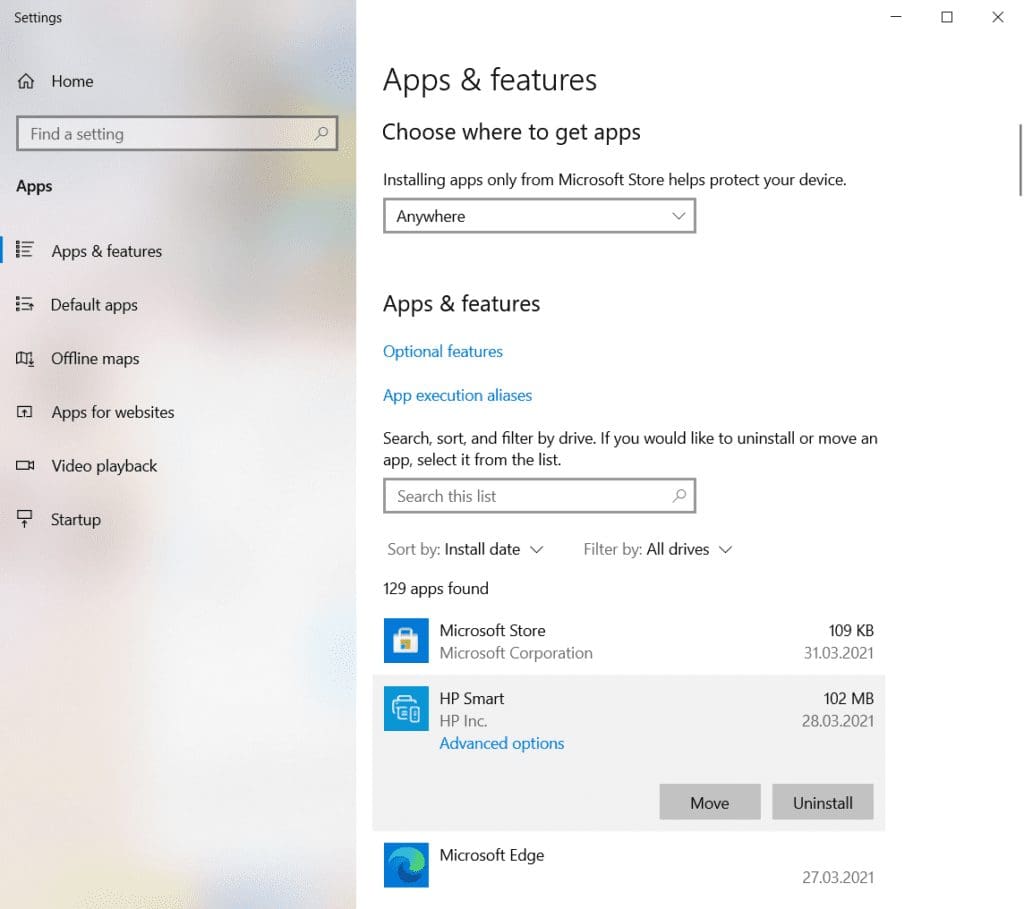
Task: Click the magnifier in Find a setting
Action: [x=321, y=133]
